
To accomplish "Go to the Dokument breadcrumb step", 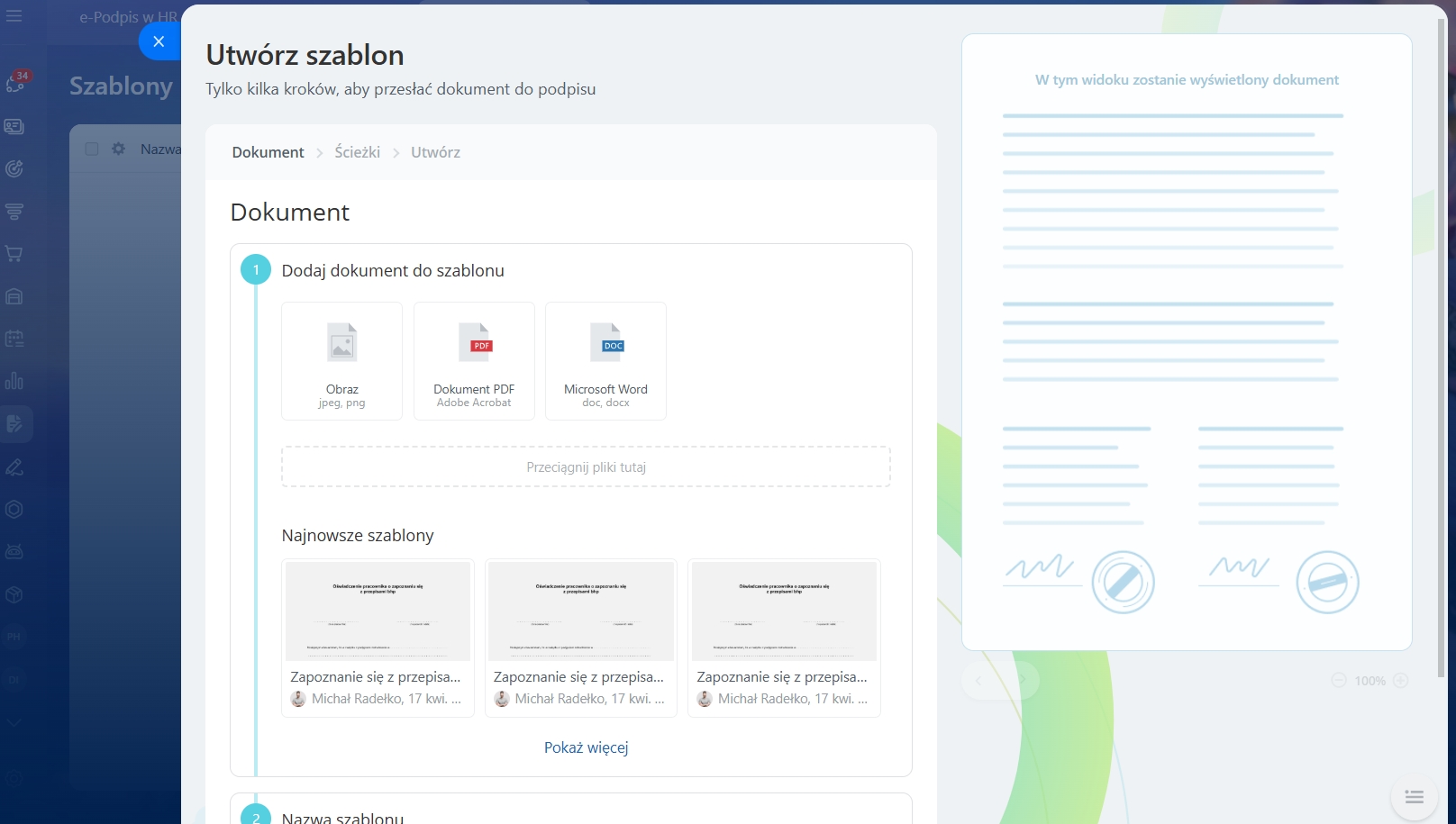I will pos(268,152).
